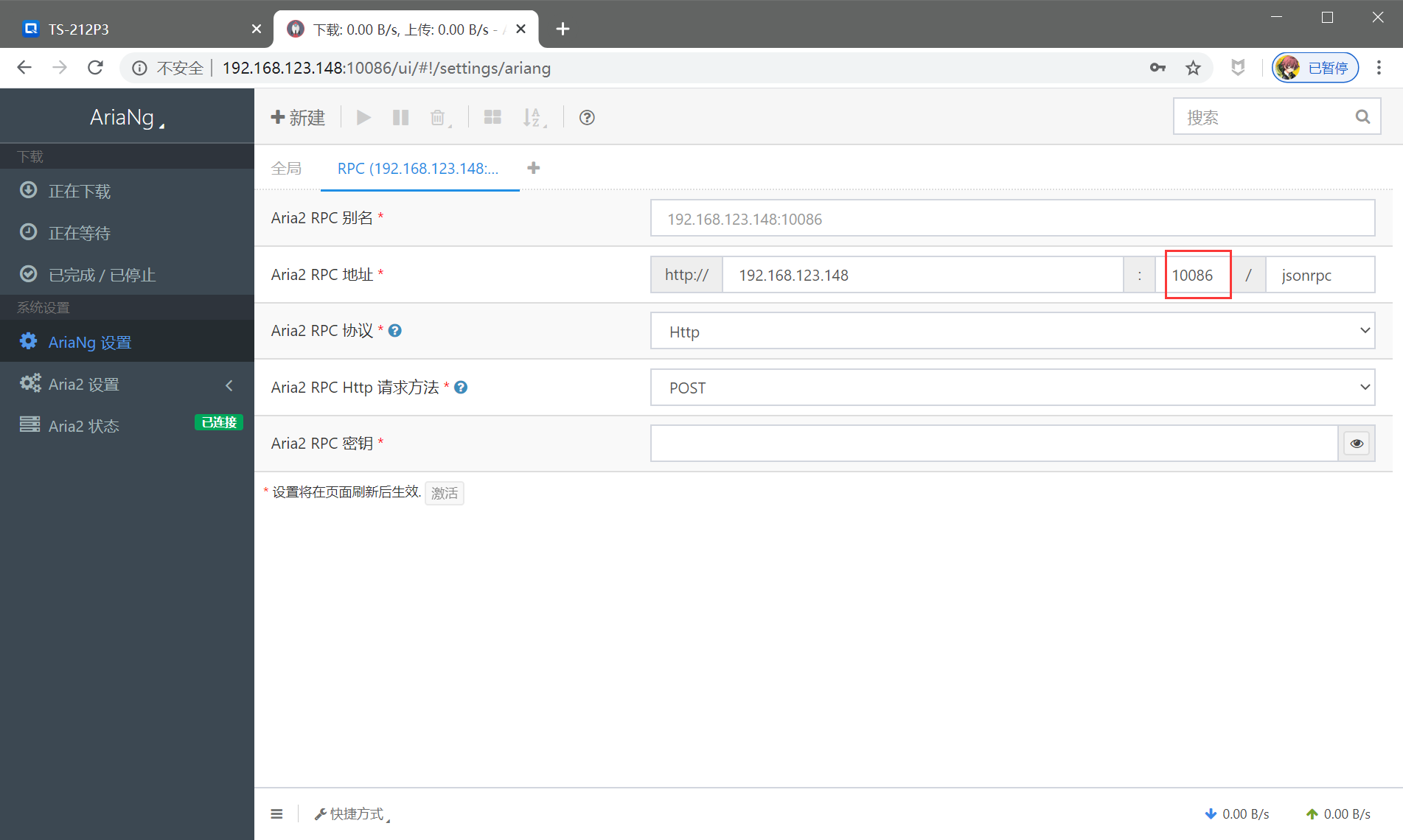This screenshot has width=1403, height=840.
Task: Open the saved passwords key icon
Action: [1157, 68]
